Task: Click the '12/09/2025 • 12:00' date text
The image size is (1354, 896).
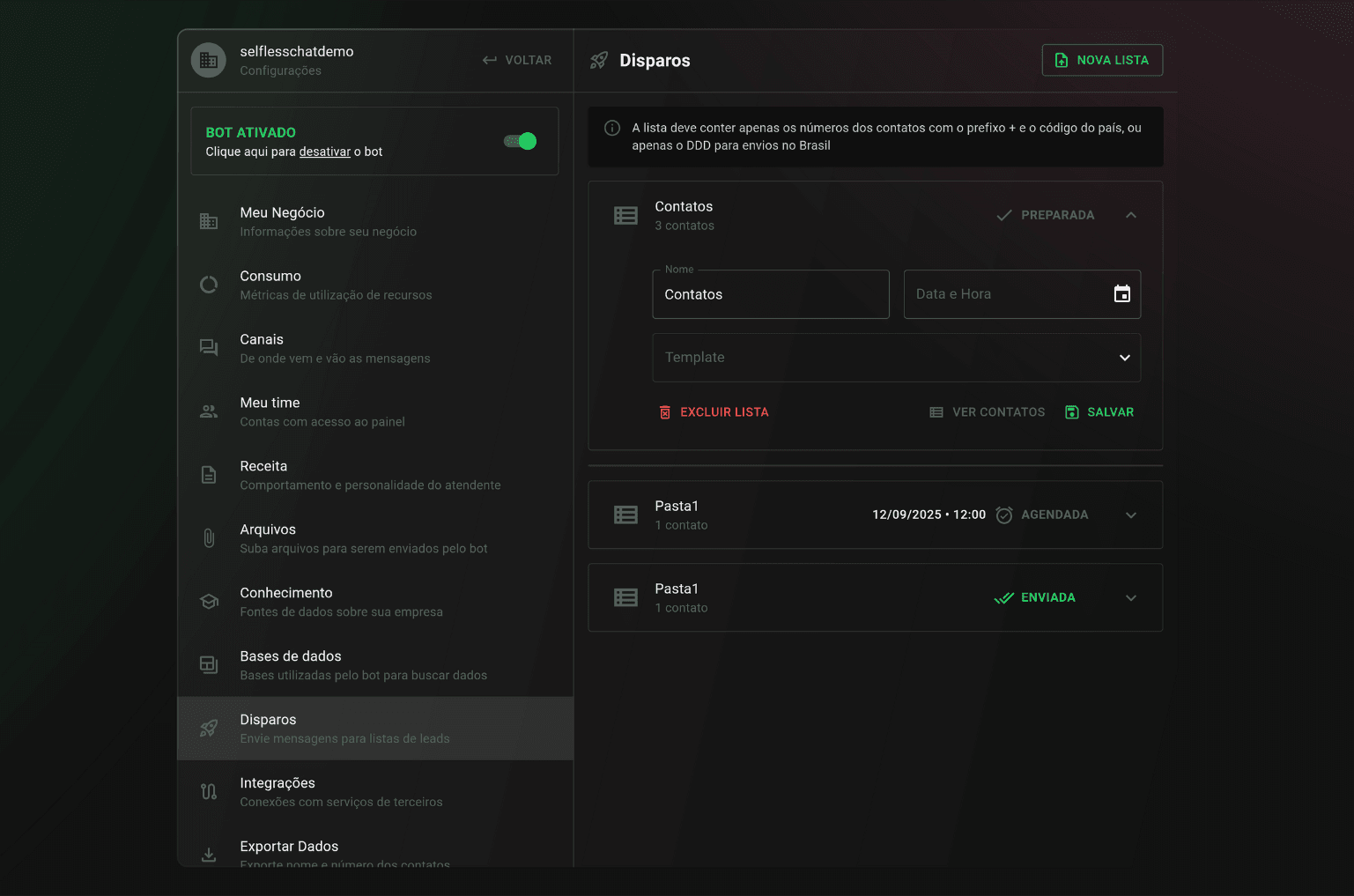Action: pos(929,515)
